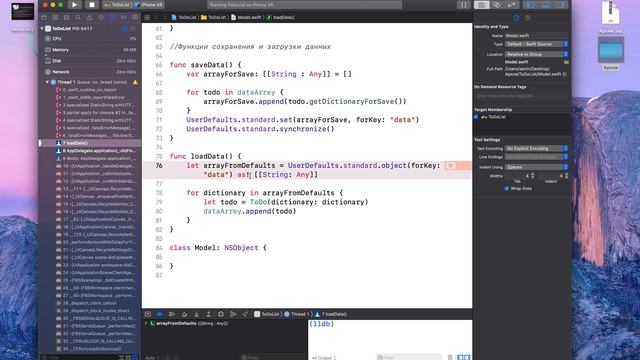Viewport: 640px width, 360px height.
Task: Enable the Code Review braces button
Action: 464,5
